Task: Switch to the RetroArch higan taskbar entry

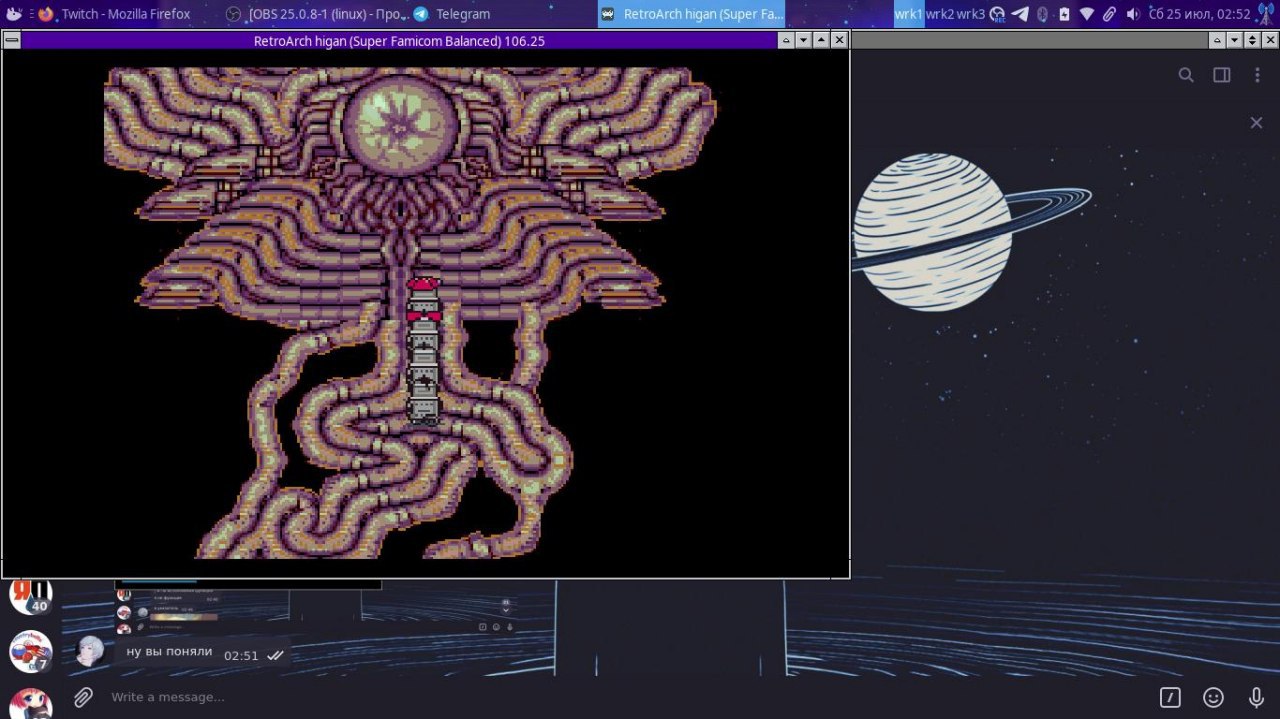Action: click(x=692, y=14)
